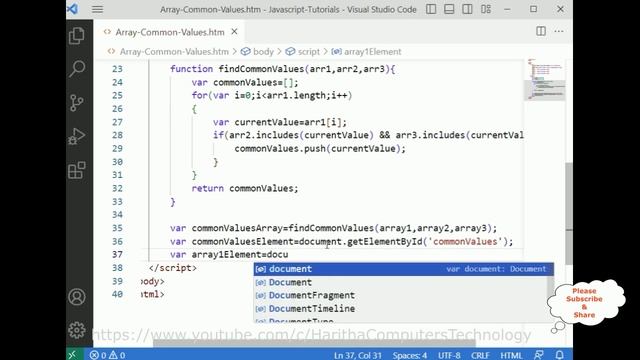
Task: Close the Array-Common-Values.htm tab
Action: [x=234, y=31]
